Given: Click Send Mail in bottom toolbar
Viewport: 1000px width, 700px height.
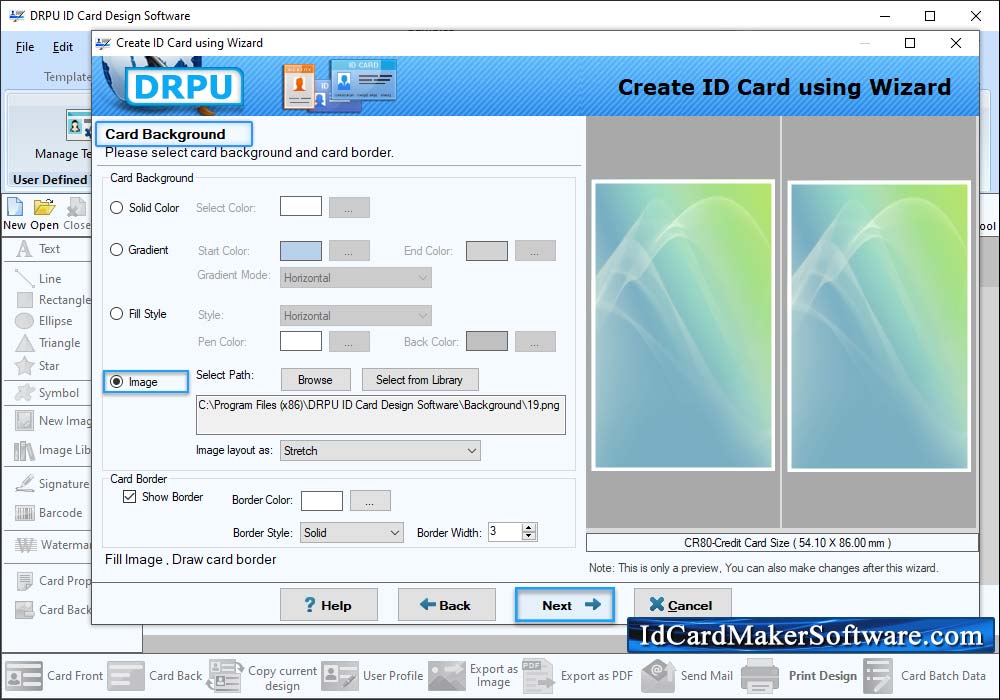Looking at the screenshot, I should click(688, 676).
